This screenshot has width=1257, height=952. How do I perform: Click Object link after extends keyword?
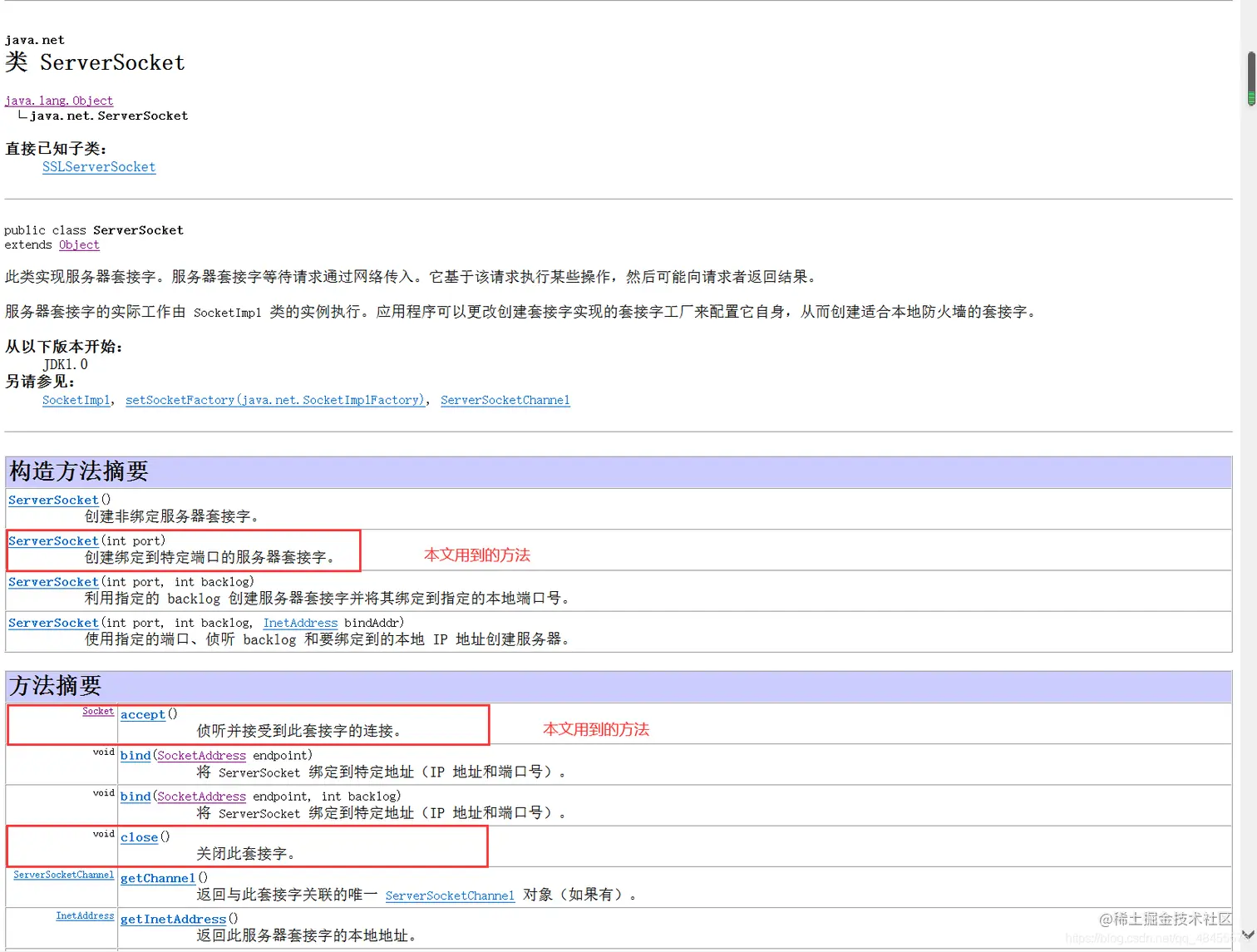click(x=79, y=245)
